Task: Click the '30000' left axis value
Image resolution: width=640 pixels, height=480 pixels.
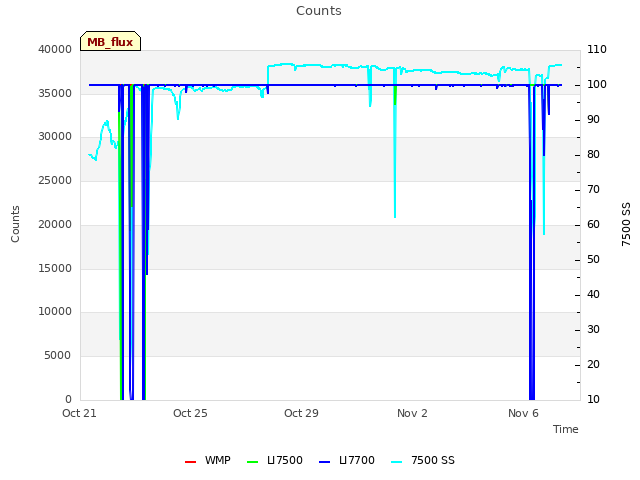Action: click(x=55, y=137)
